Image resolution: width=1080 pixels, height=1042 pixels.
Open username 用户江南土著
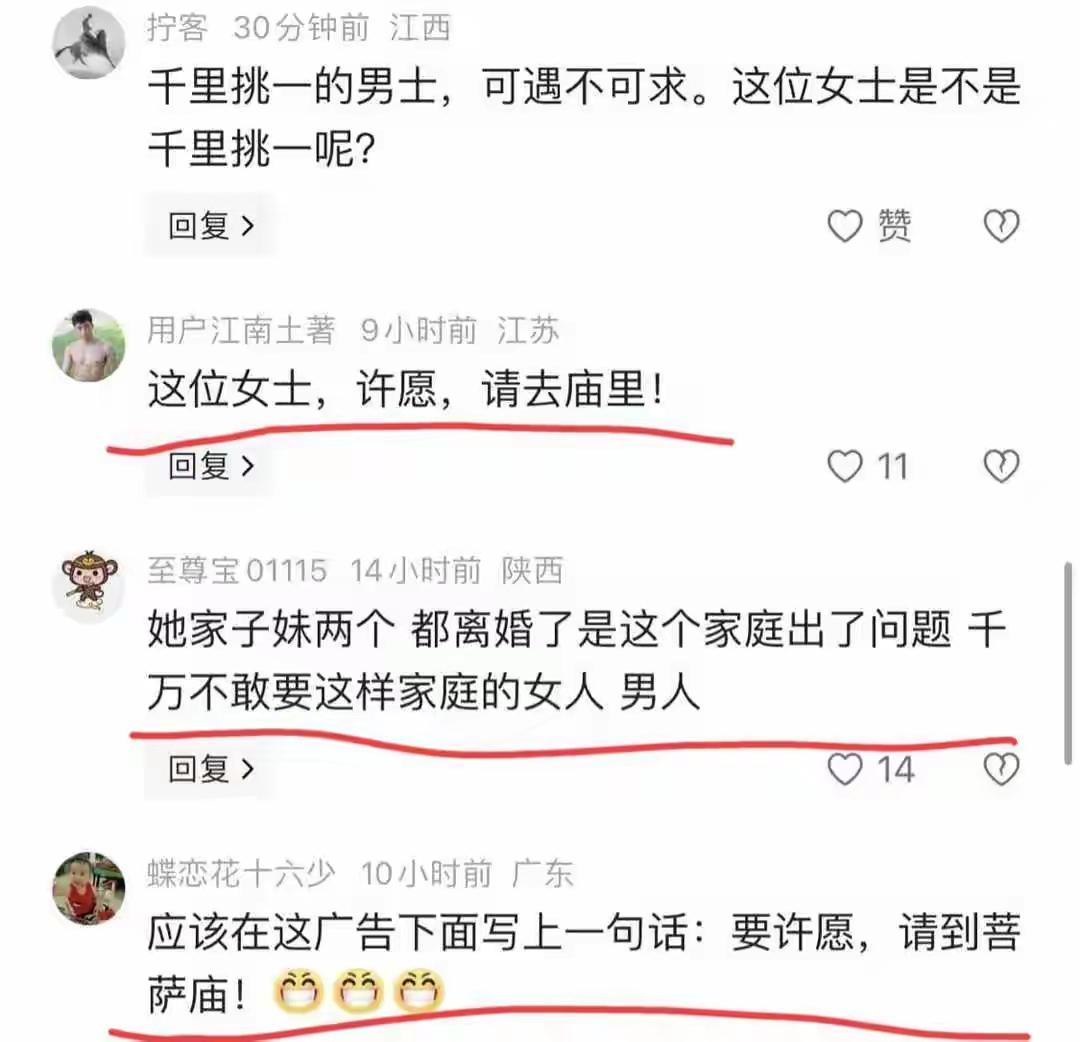[241, 330]
